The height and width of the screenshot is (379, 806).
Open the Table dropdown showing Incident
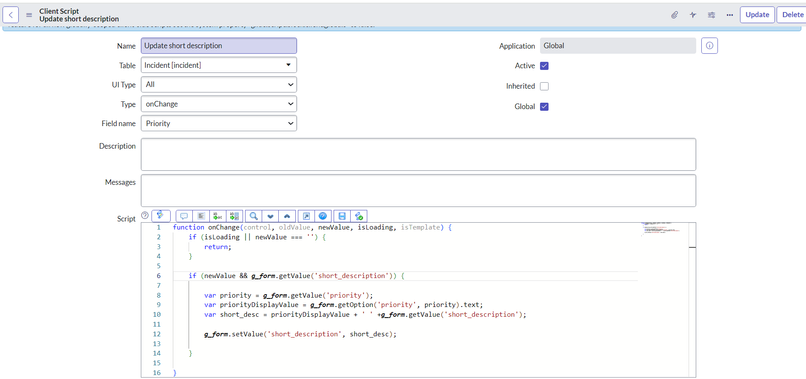pyautogui.click(x=219, y=65)
